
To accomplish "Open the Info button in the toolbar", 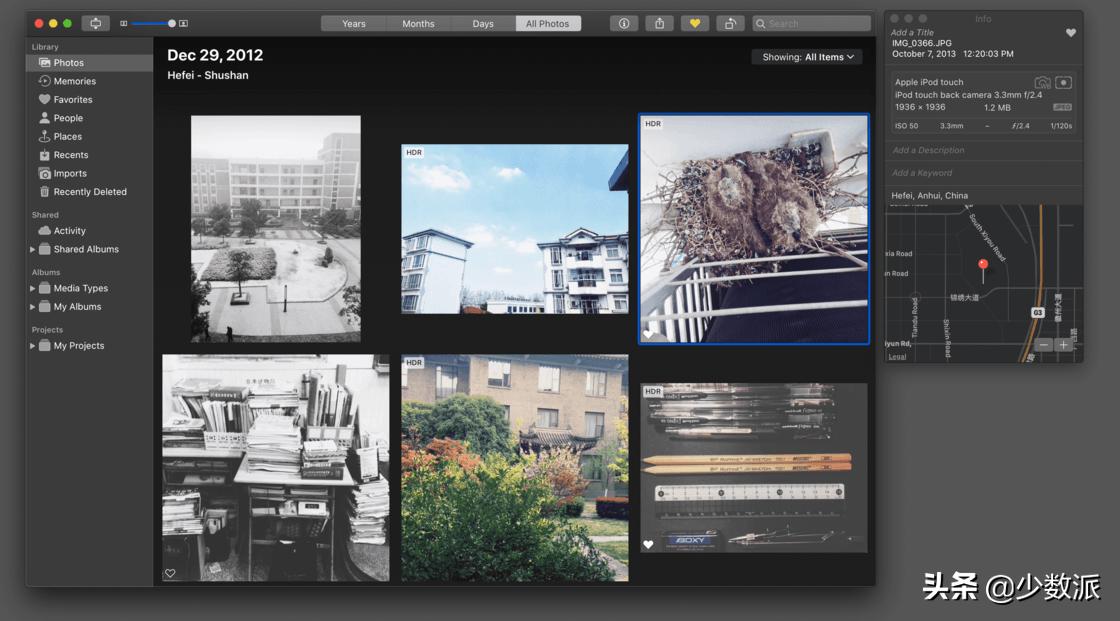I will pyautogui.click(x=624, y=23).
